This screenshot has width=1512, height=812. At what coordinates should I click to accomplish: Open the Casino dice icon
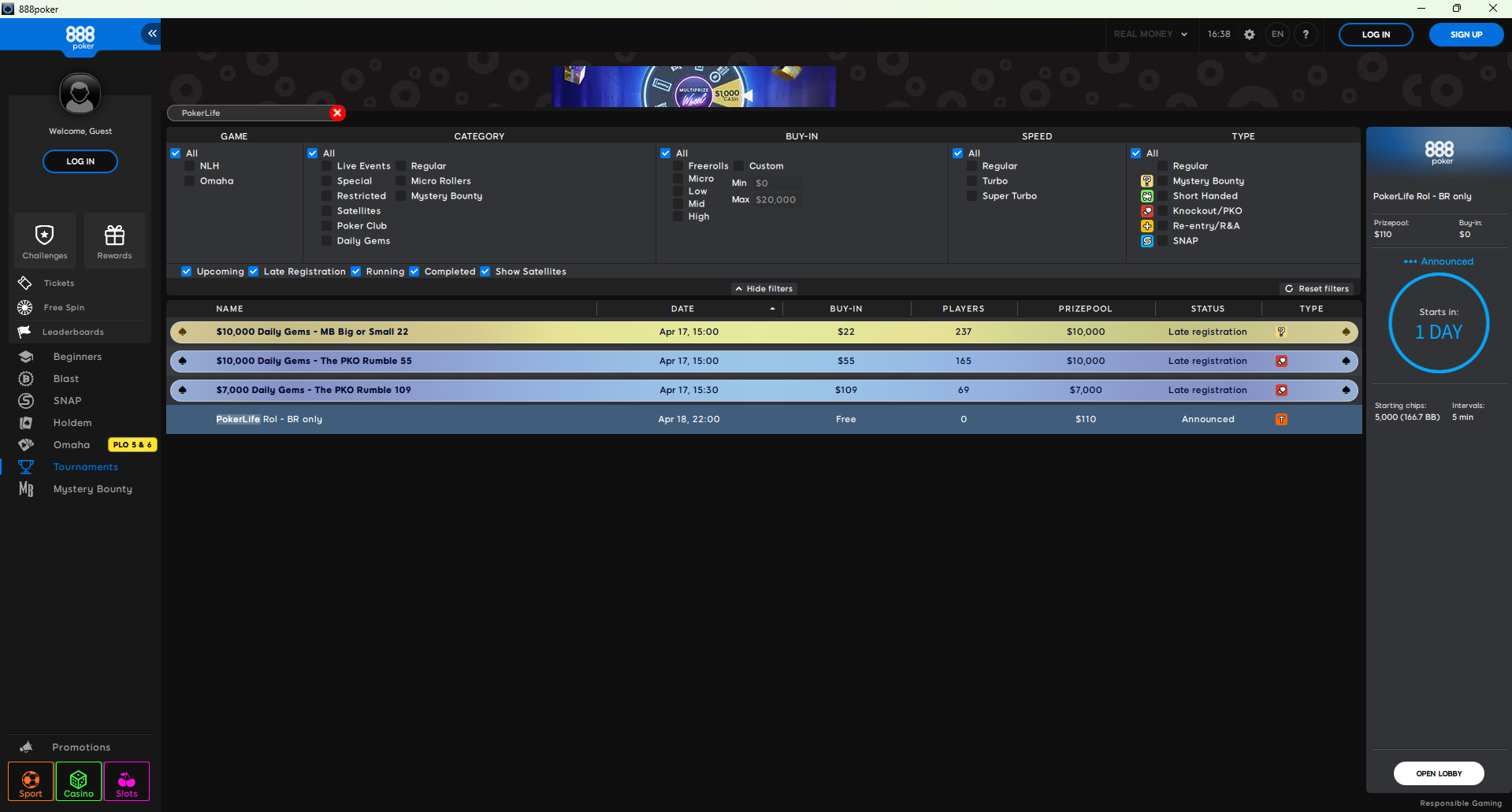point(79,781)
